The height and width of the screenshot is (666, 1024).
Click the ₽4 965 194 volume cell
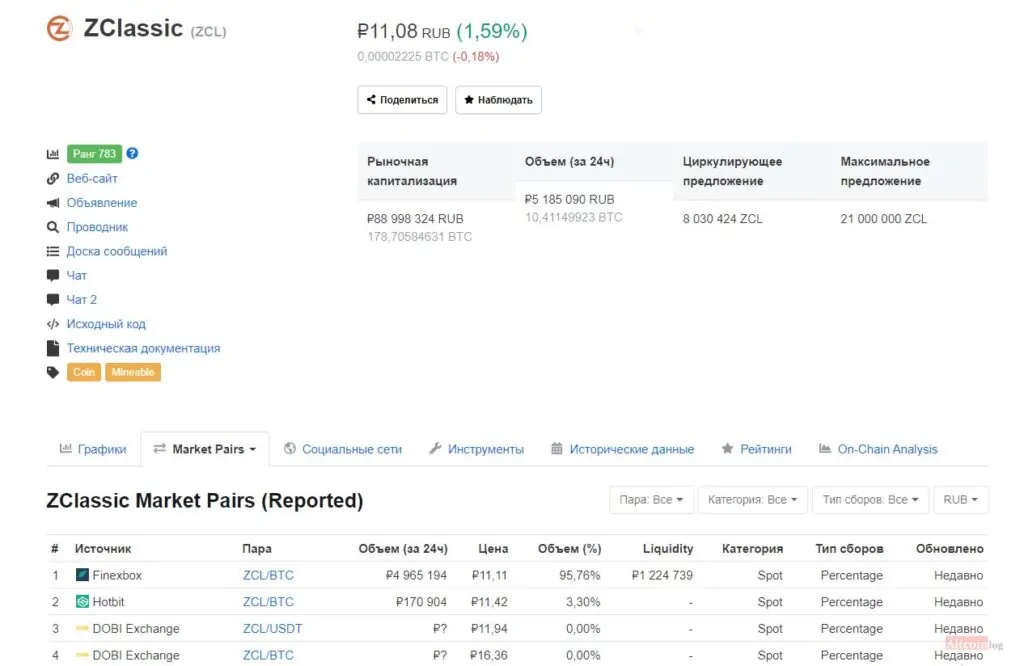[x=416, y=575]
